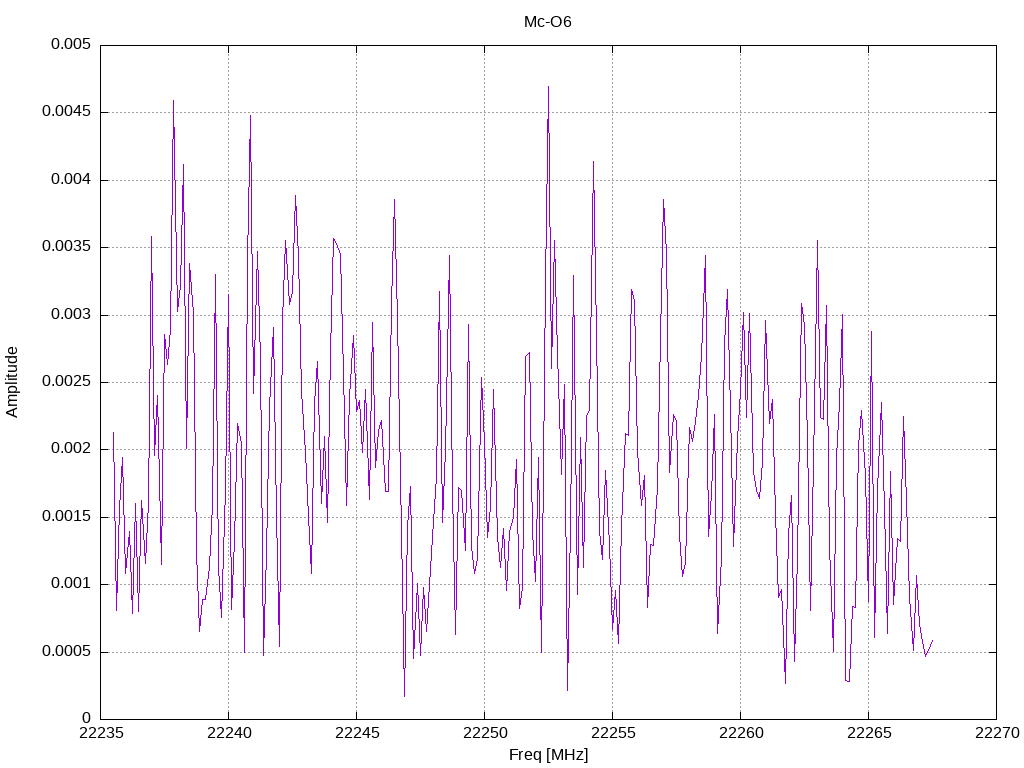1024x768 pixels.
Task: Select the 0.0015 y-axis tick label
Action: click(66, 517)
